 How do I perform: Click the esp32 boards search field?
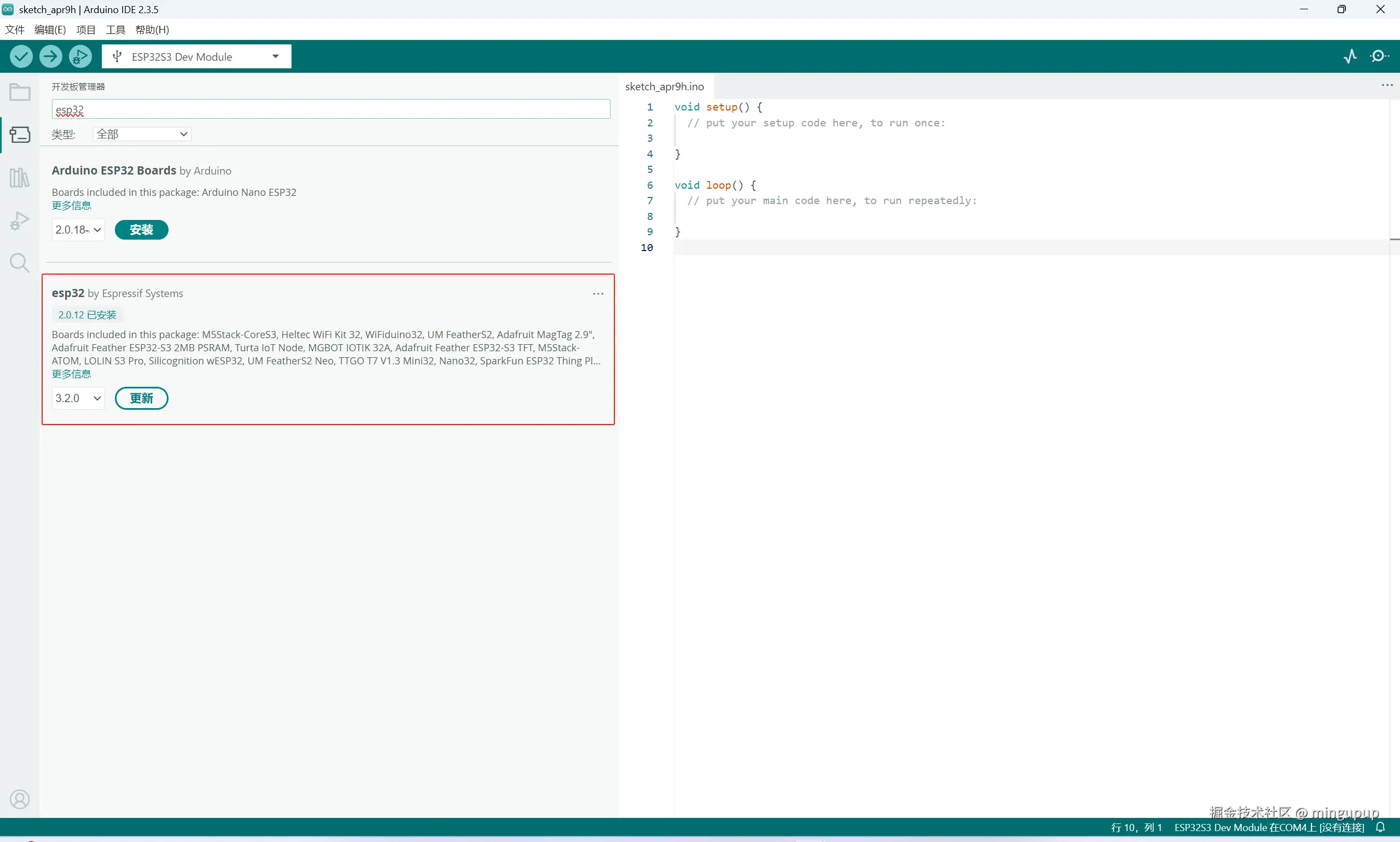click(330, 109)
